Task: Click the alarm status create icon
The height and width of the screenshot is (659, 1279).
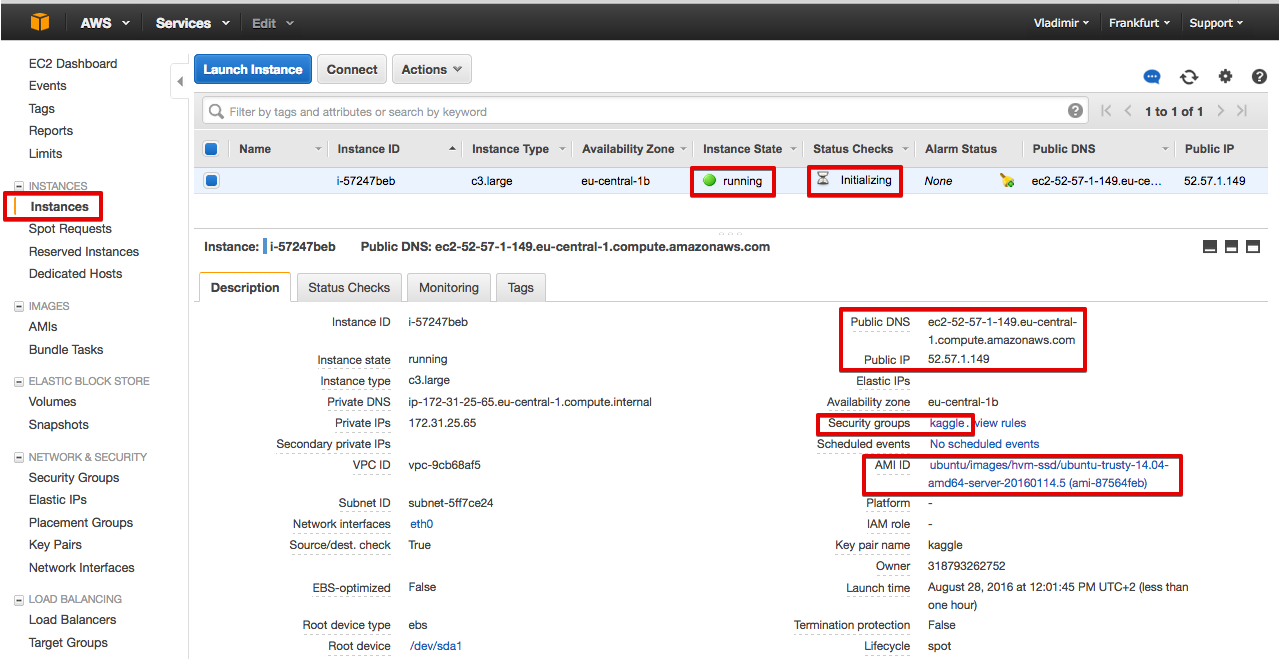Action: (1007, 181)
